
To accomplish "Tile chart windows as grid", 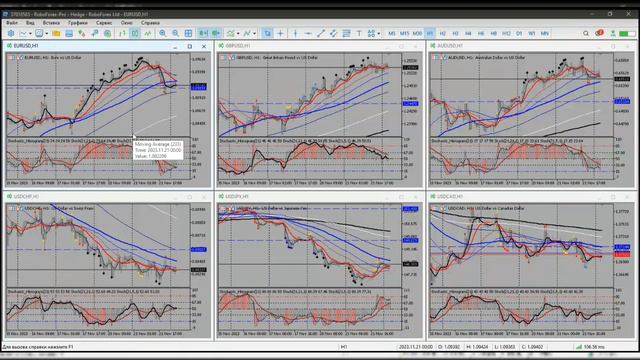I will (x=188, y=33).
